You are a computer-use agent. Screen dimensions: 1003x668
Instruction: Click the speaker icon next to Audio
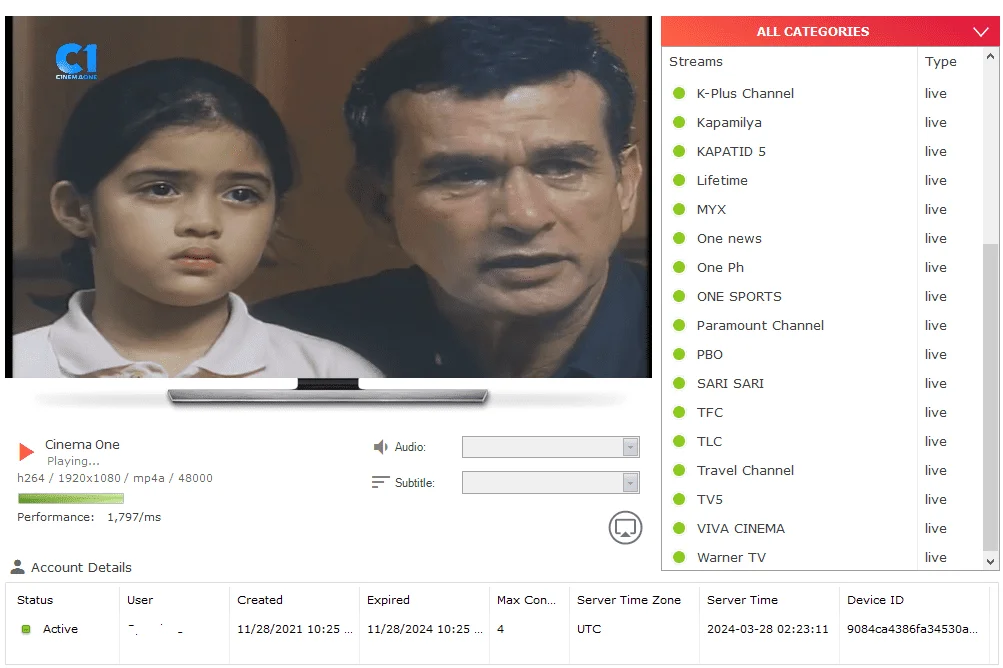click(x=381, y=447)
